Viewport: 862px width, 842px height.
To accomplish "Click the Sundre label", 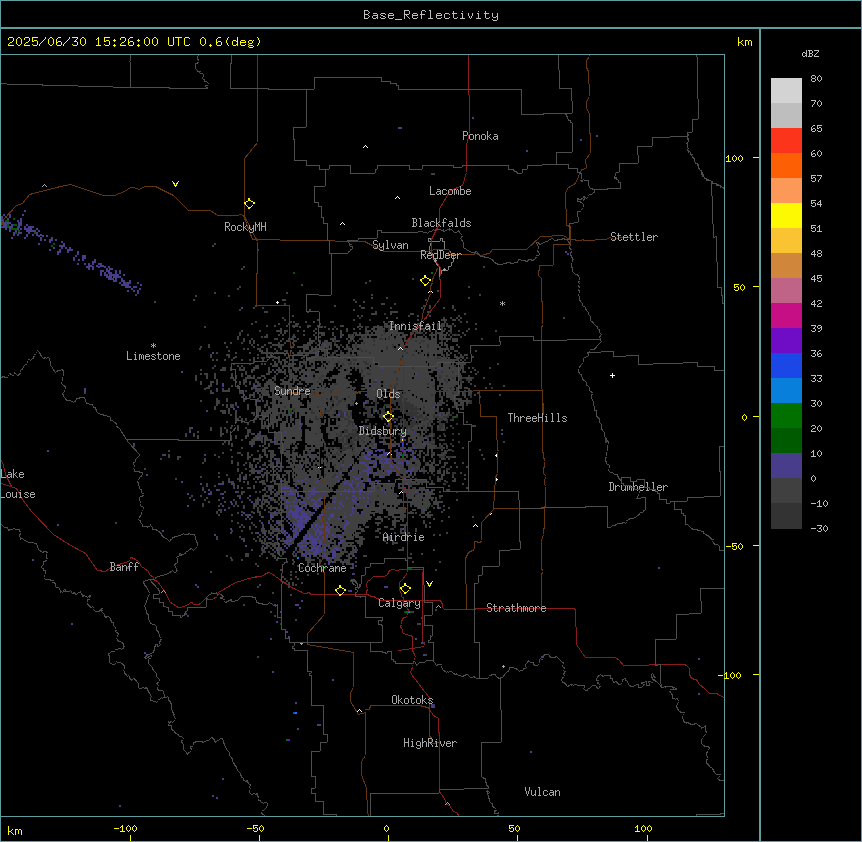I will coord(292,391).
